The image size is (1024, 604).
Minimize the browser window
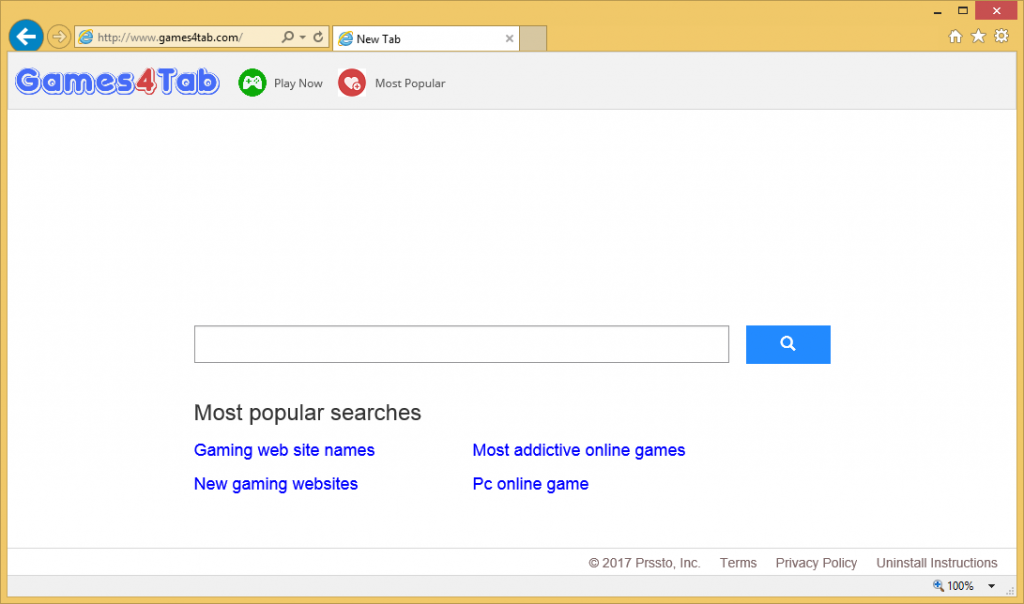pyautogui.click(x=937, y=11)
